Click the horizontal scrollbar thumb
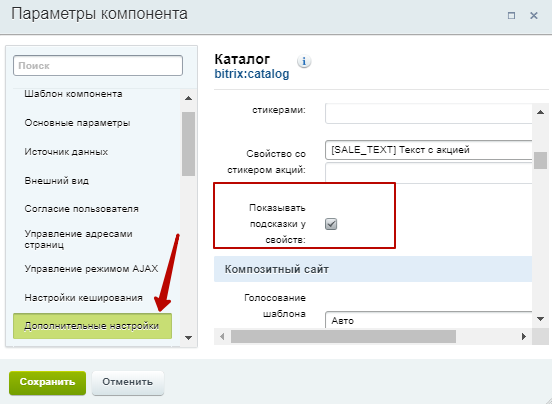The height and width of the screenshot is (404, 552). click(343, 336)
